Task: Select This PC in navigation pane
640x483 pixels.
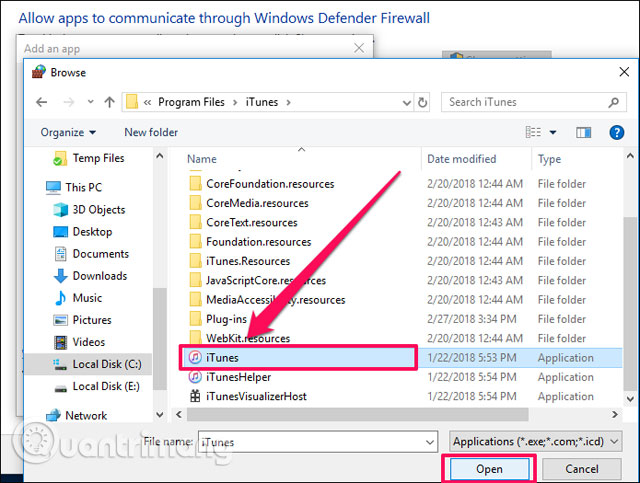Action: click(74, 187)
